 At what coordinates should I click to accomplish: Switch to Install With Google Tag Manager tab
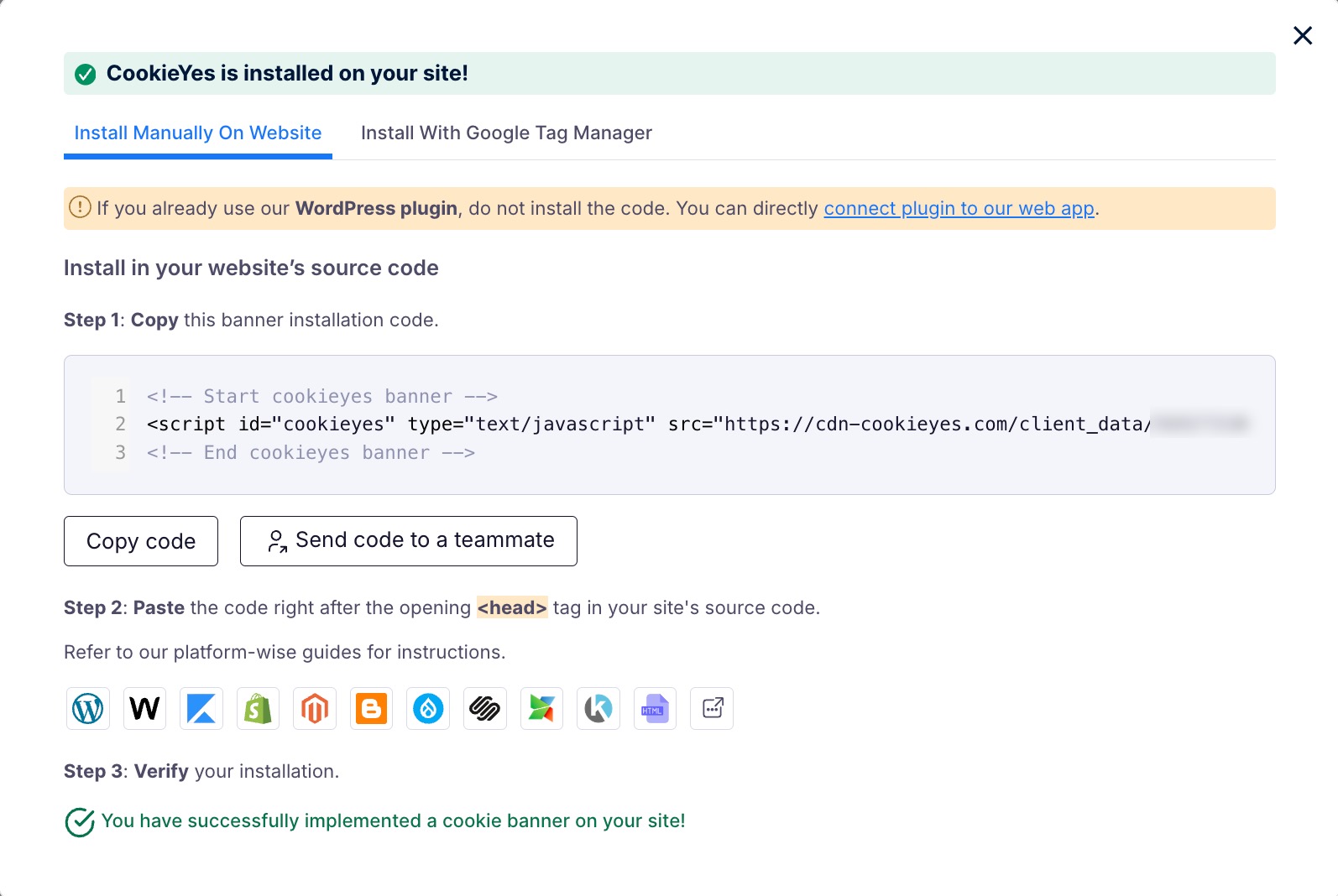[x=506, y=133]
